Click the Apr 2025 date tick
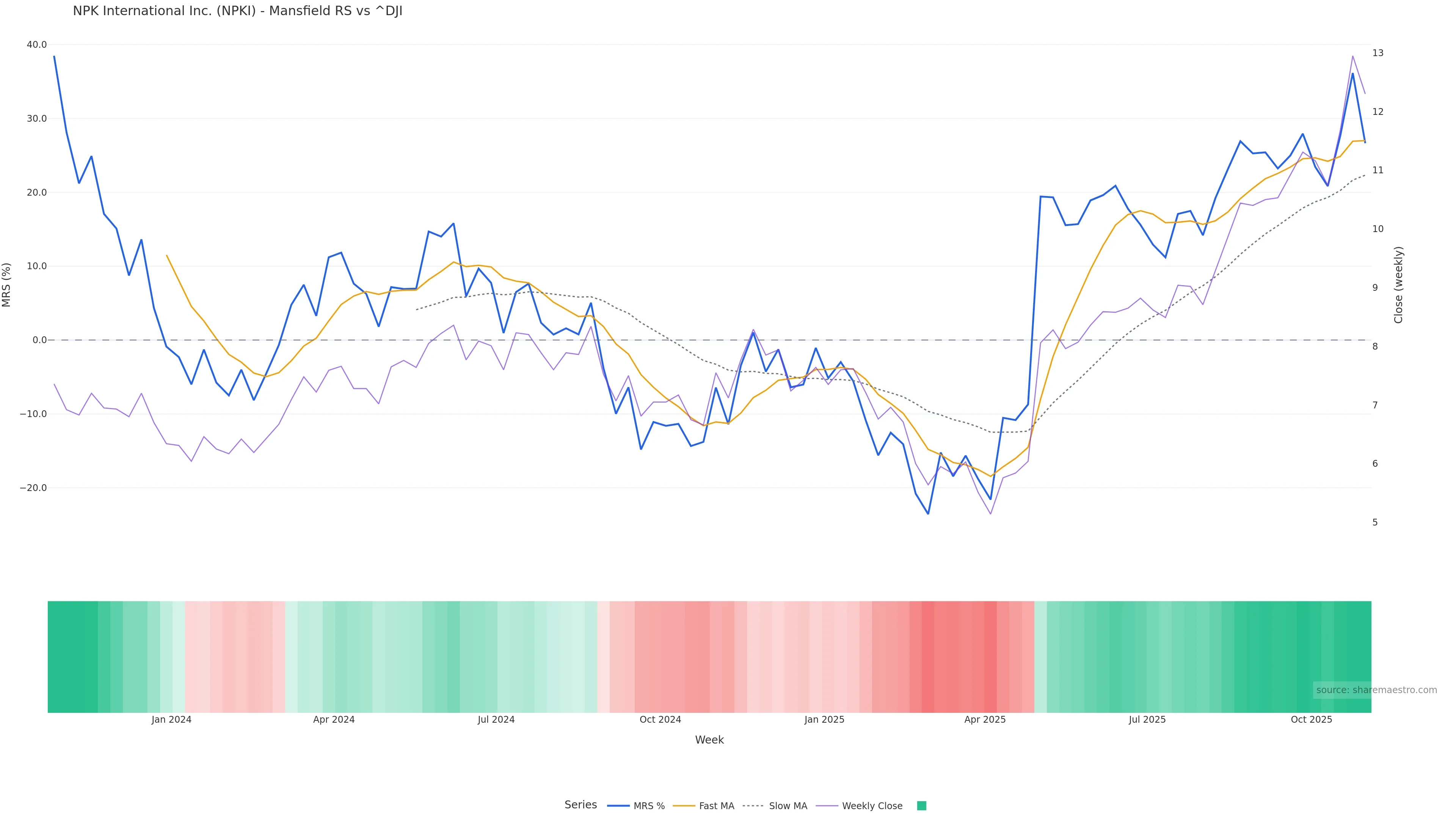The width and height of the screenshot is (1456, 819). [985, 720]
